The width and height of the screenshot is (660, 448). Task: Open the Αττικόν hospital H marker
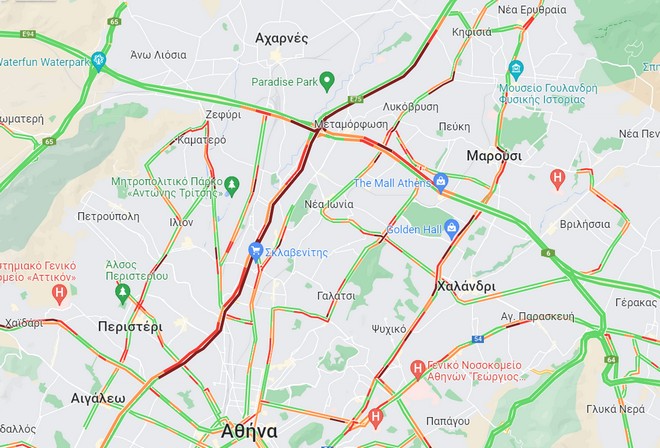click(59, 294)
